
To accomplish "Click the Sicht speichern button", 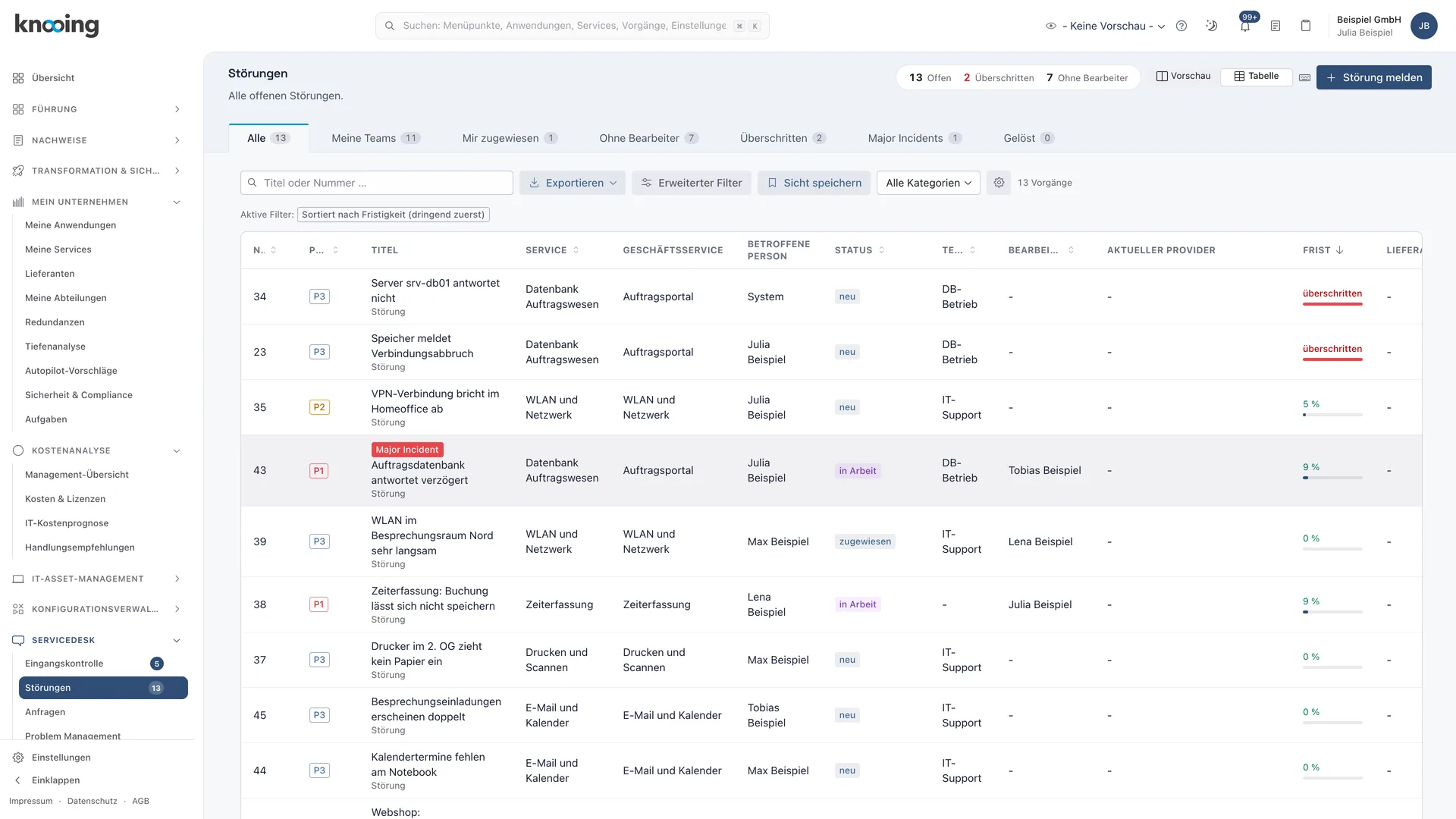I will 814,183.
